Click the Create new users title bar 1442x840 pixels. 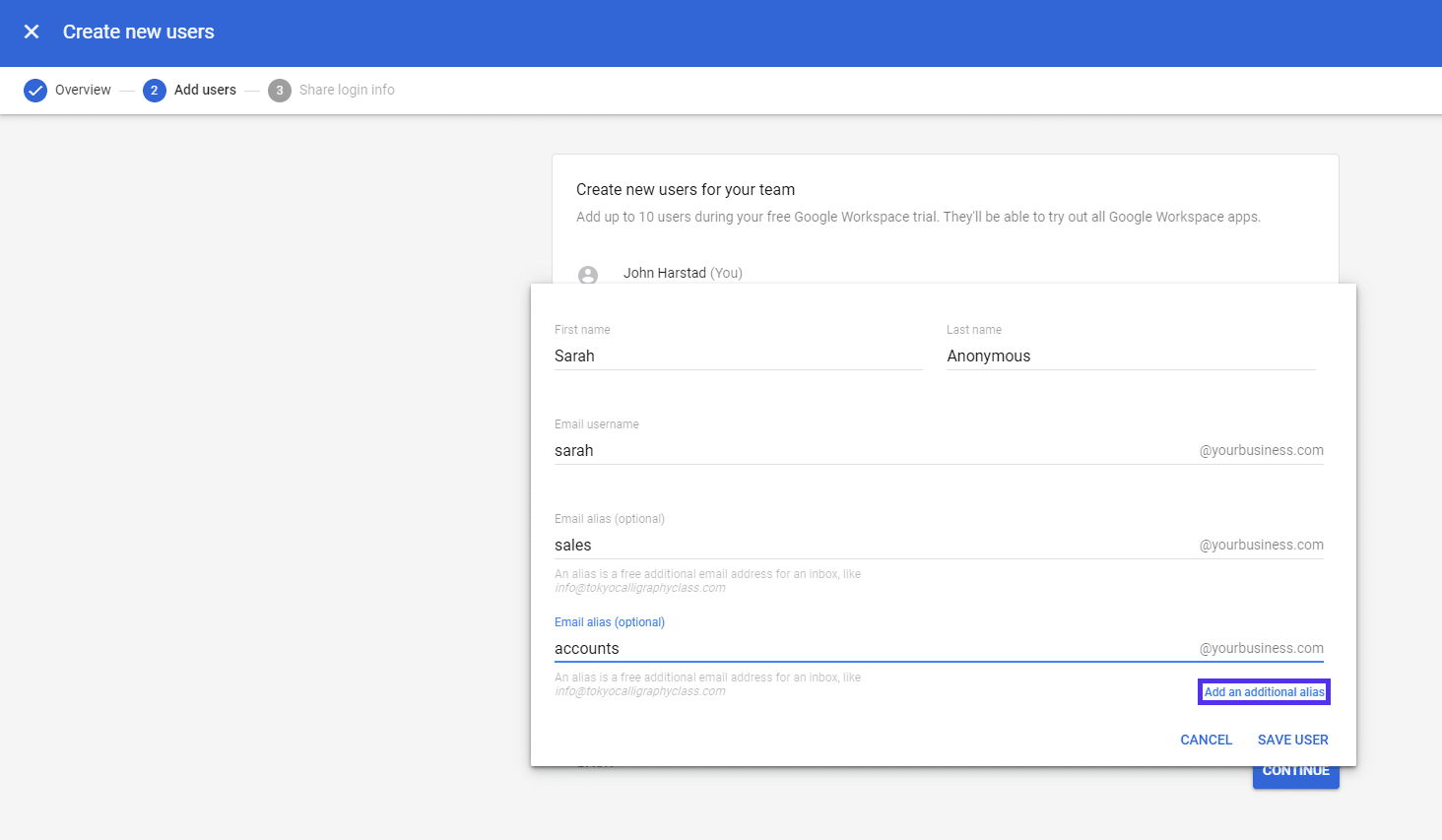(138, 32)
